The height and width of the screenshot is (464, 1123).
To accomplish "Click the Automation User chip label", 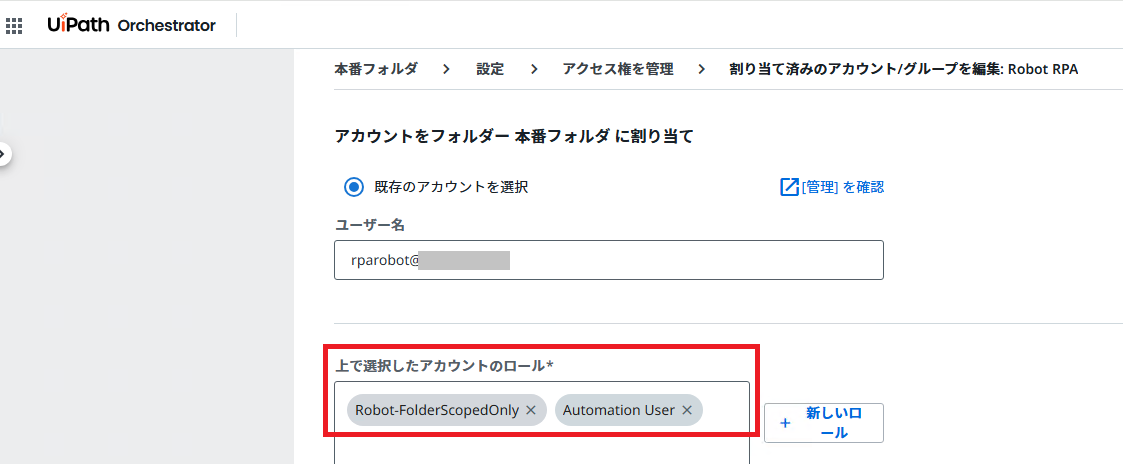I will 618,410.
